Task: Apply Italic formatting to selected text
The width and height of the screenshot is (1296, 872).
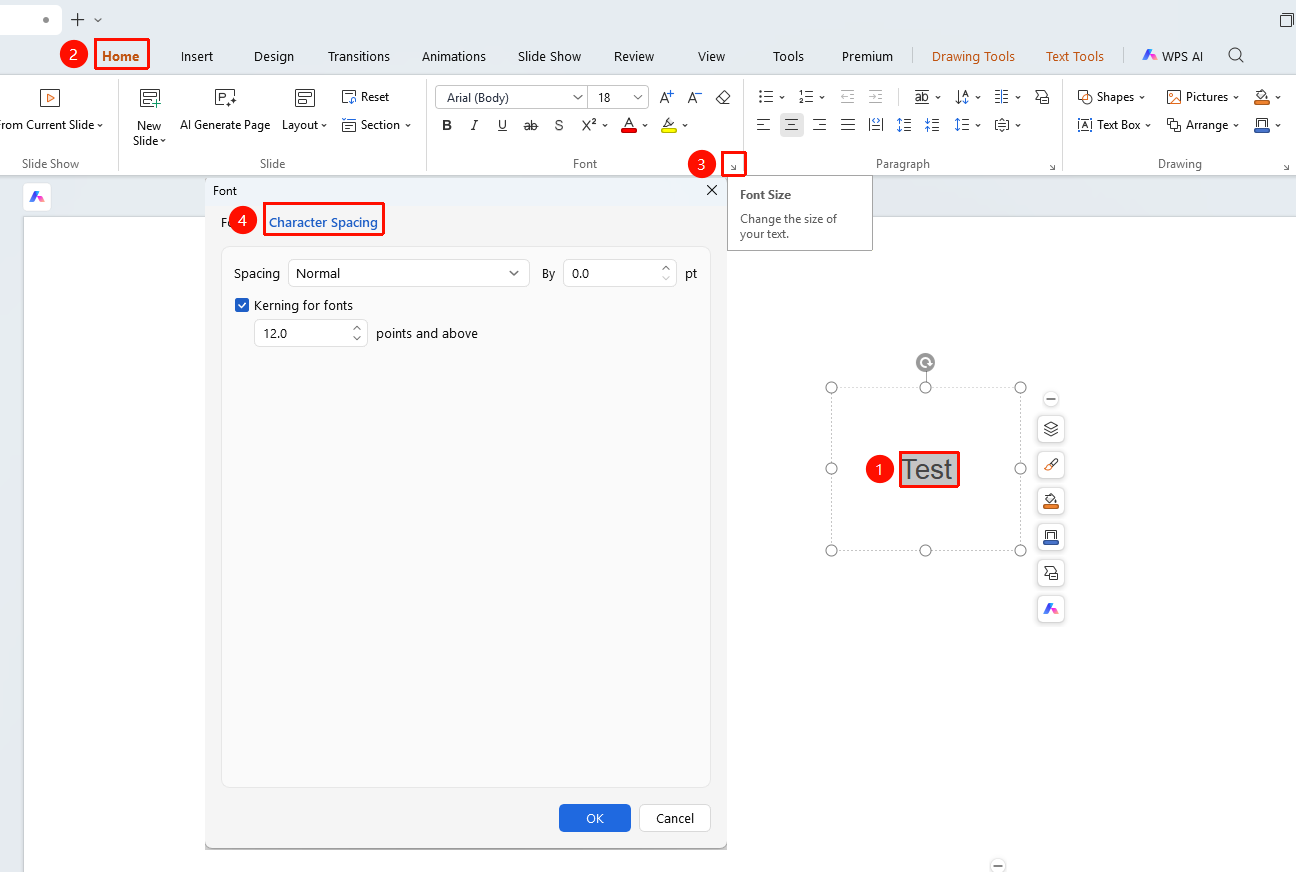Action: tap(475, 125)
